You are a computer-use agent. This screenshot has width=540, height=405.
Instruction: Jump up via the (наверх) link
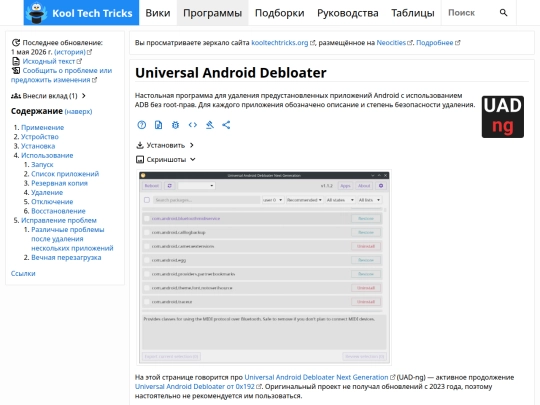point(78,112)
